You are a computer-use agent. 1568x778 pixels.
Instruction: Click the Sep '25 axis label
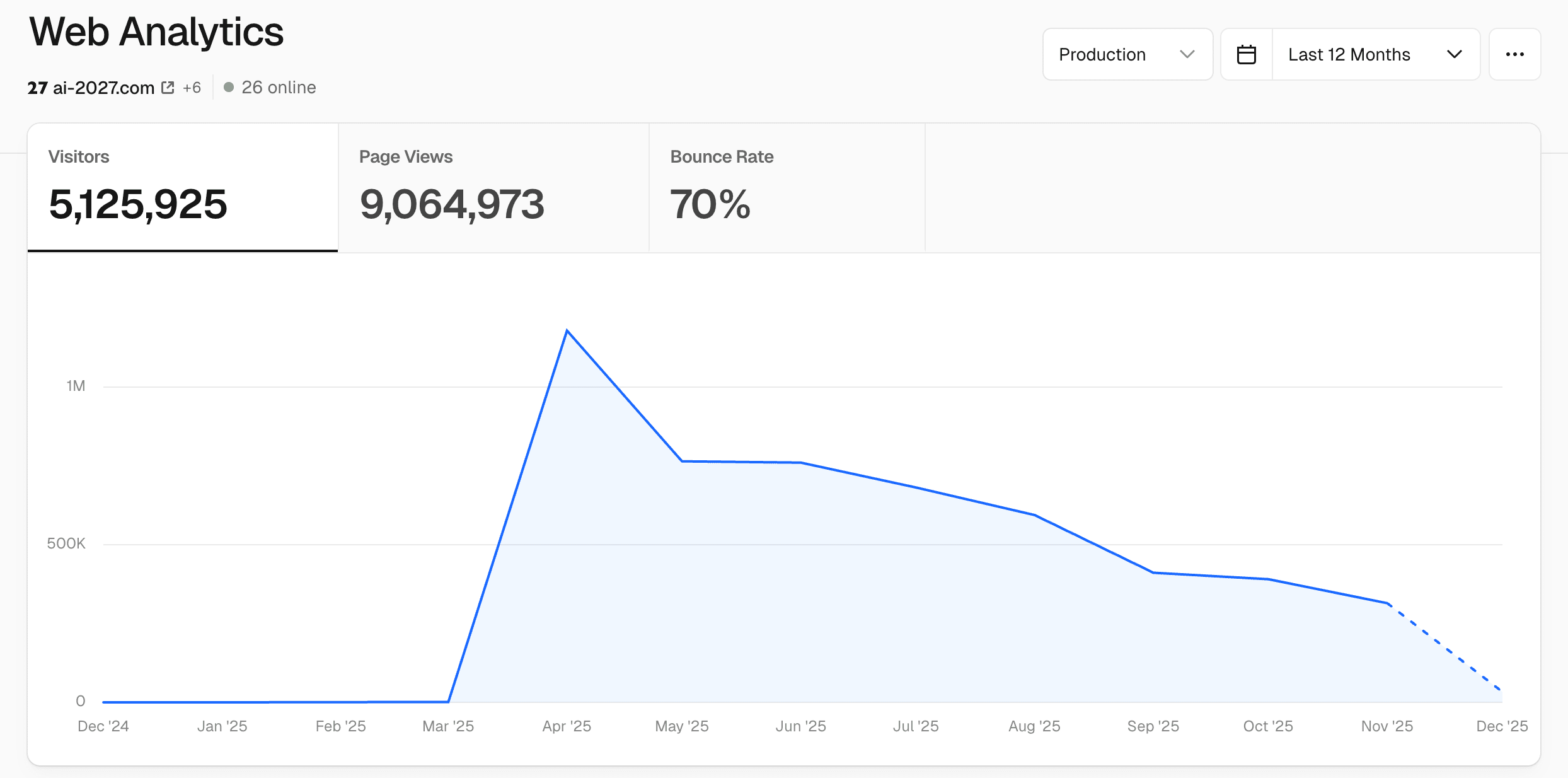[x=1153, y=726]
